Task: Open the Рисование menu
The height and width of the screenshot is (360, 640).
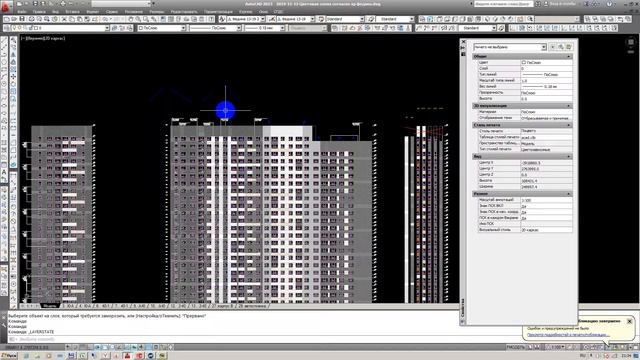Action: coord(134,12)
